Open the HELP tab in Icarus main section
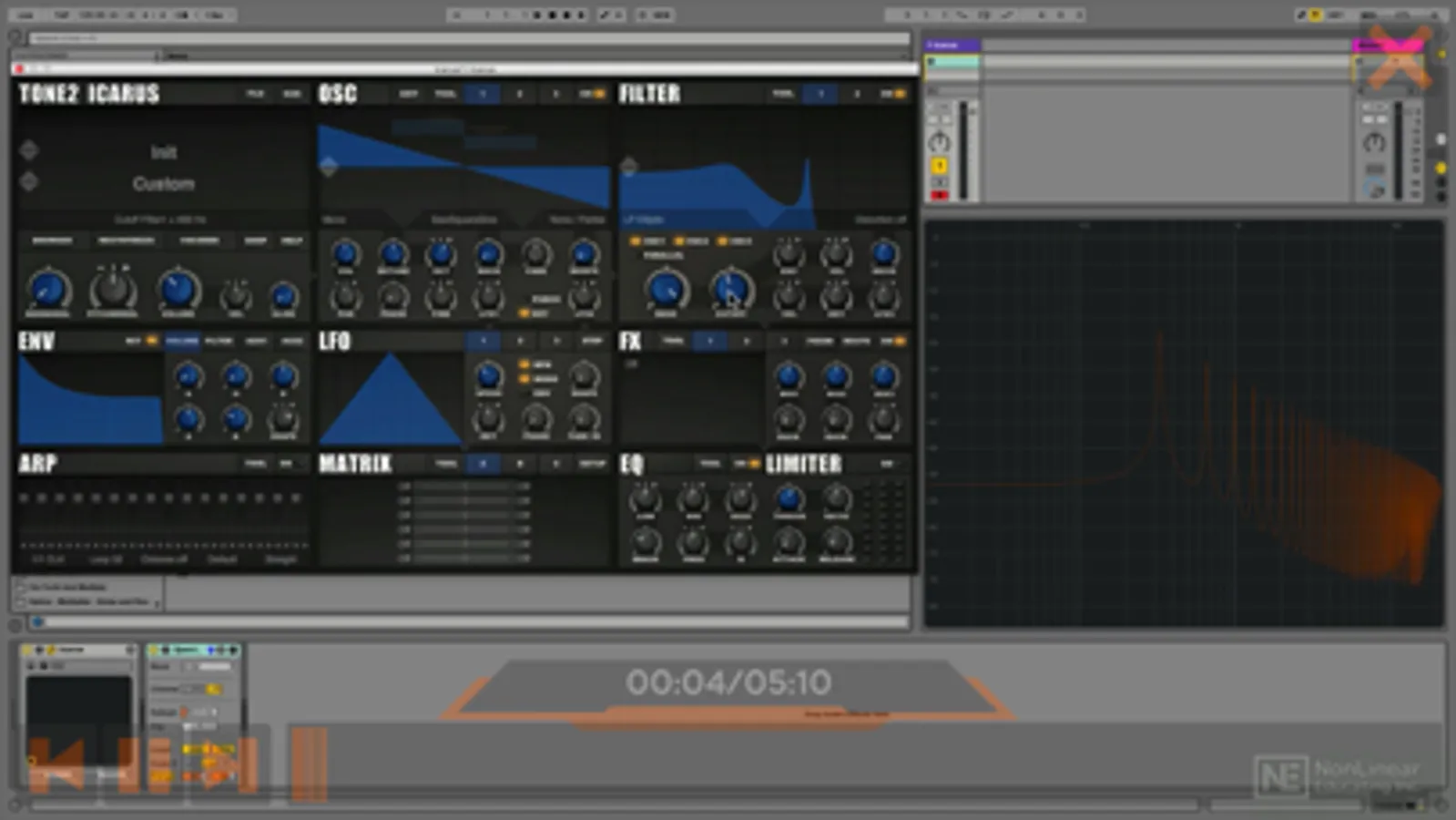This screenshot has width=1456, height=820. pos(291,241)
